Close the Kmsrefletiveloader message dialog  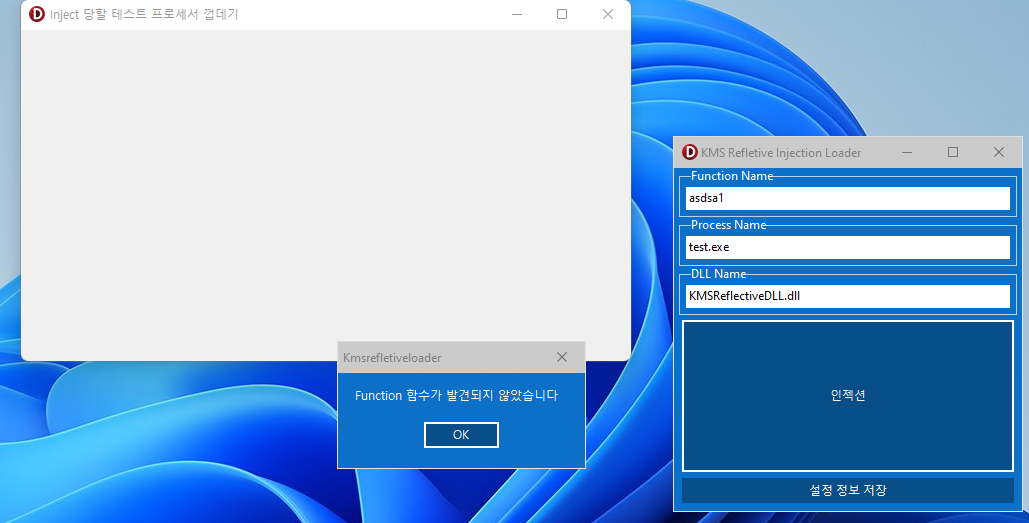click(x=562, y=357)
